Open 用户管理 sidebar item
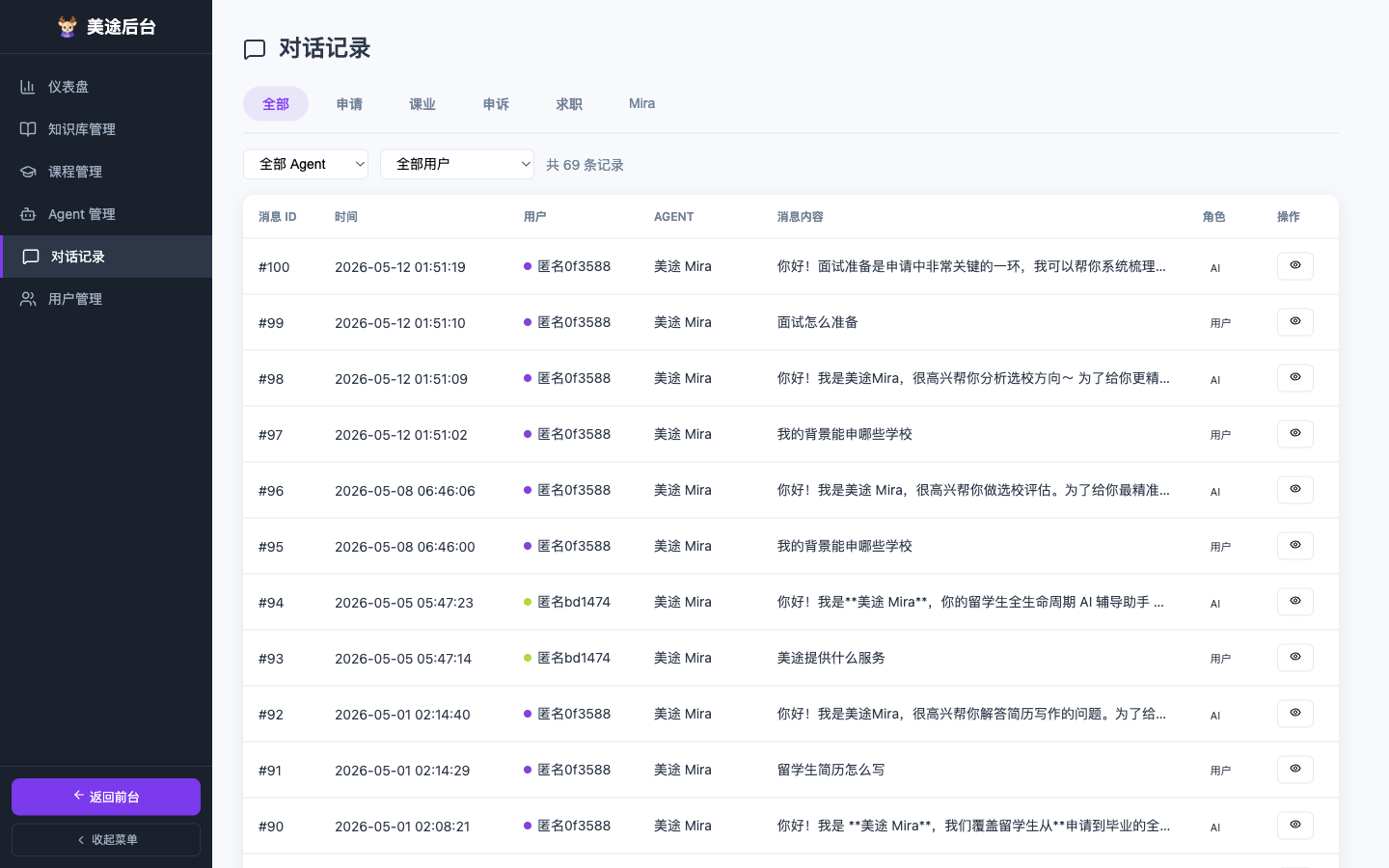 click(106, 299)
